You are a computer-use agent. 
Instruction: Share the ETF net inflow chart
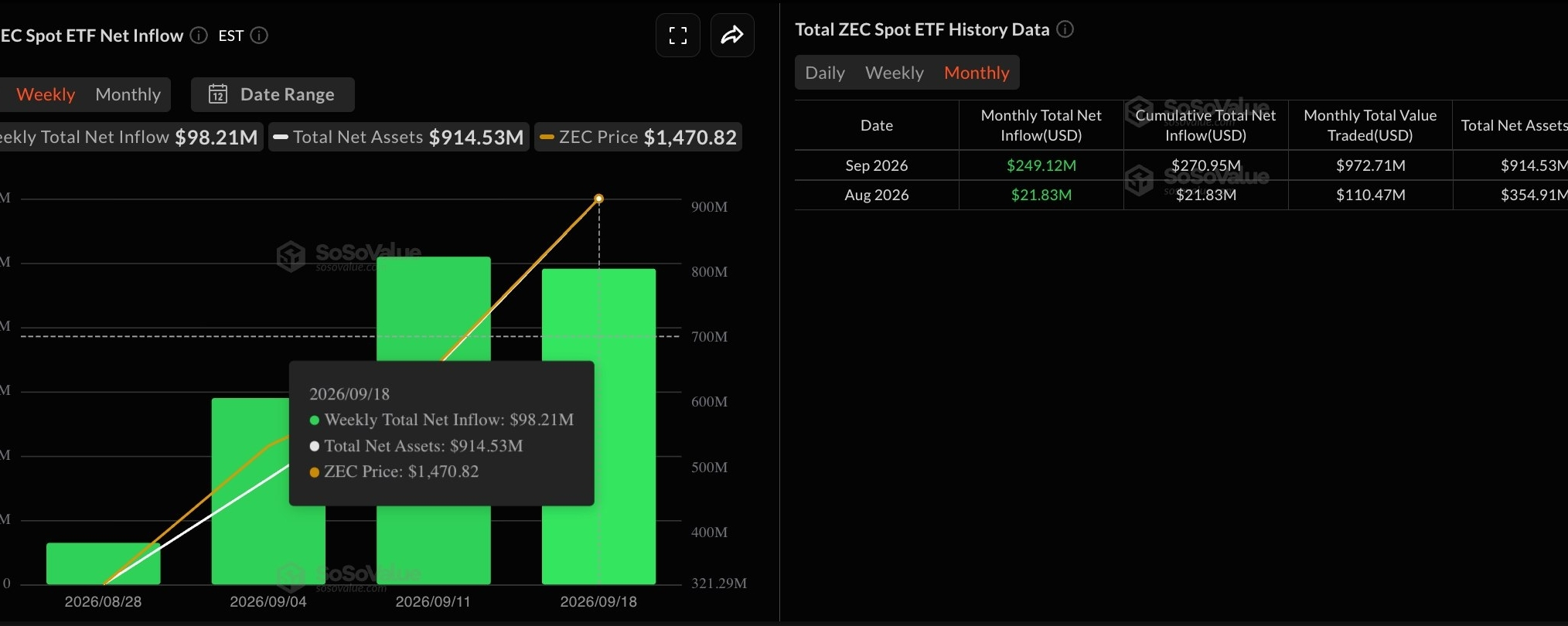click(x=732, y=36)
